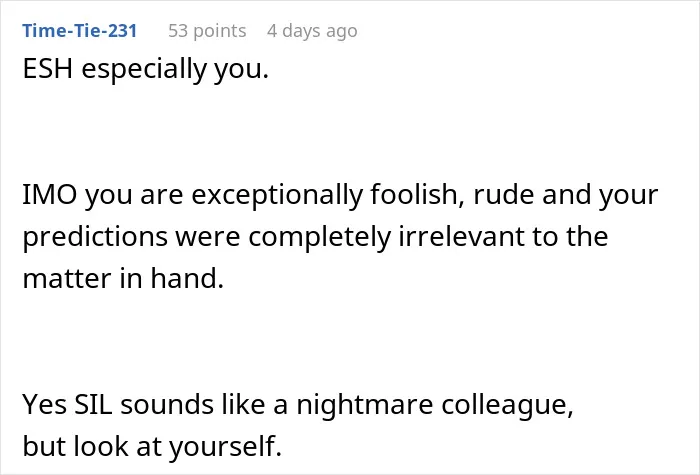
Task: Open the 4 days ago timestamp permalink
Action: point(312,31)
